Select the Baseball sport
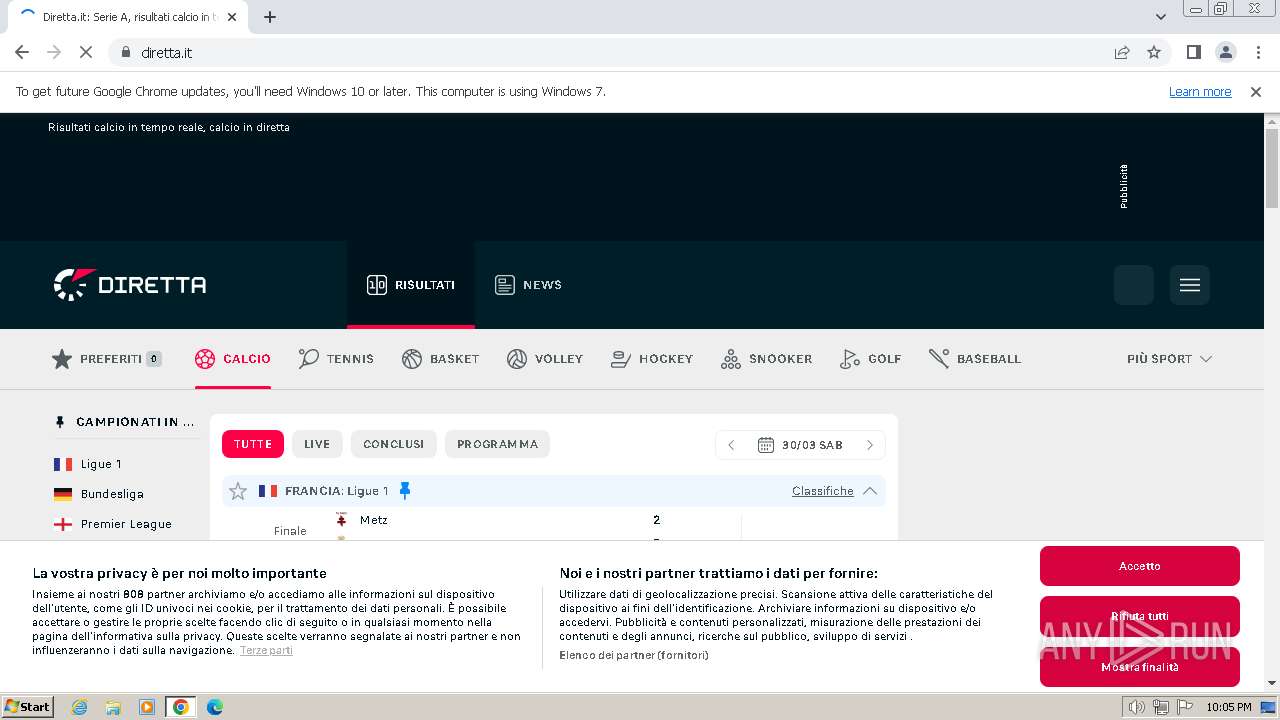Screen dimensions: 1280x720 click(975, 359)
